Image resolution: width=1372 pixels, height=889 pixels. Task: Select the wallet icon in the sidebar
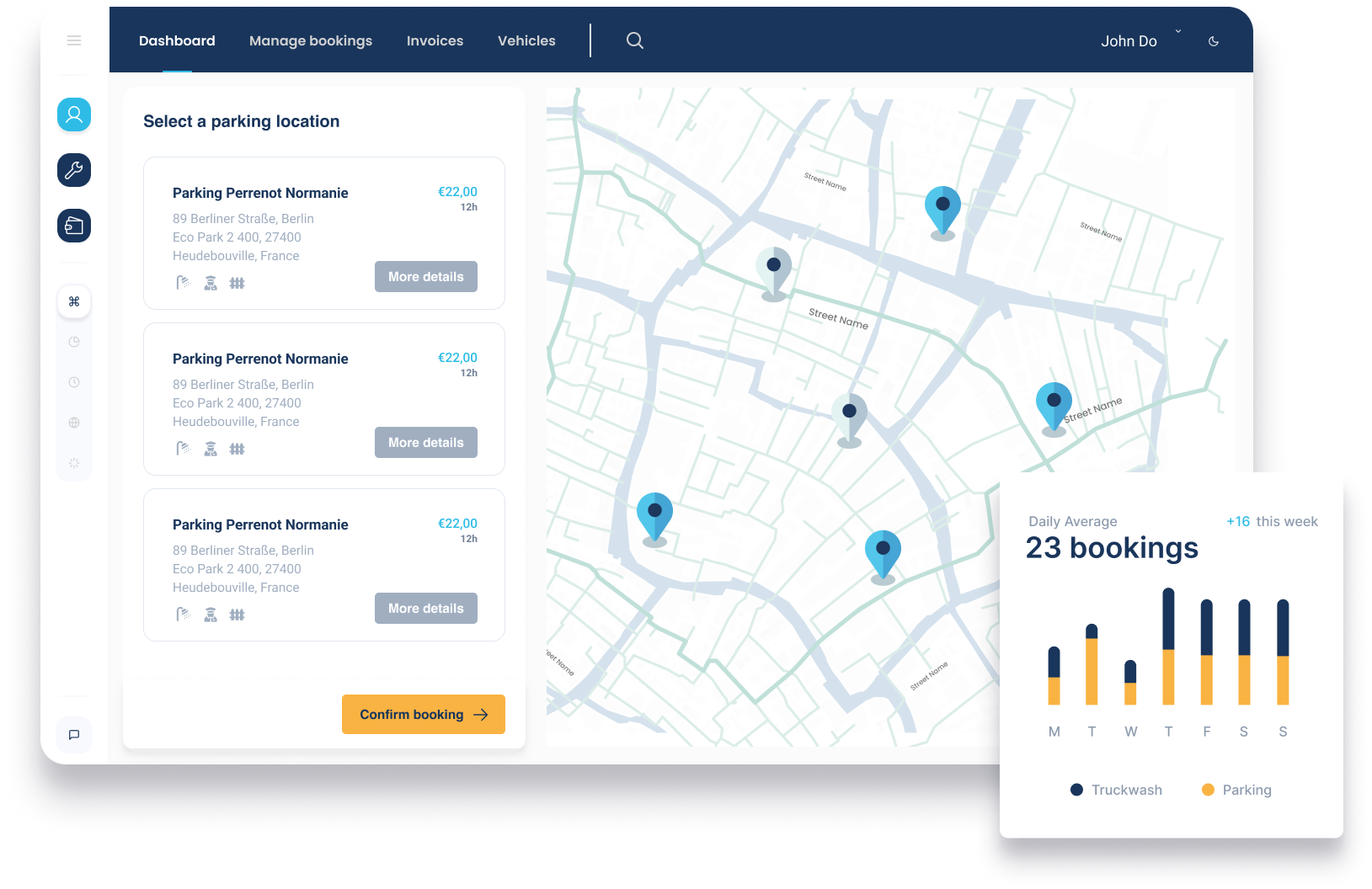(74, 226)
